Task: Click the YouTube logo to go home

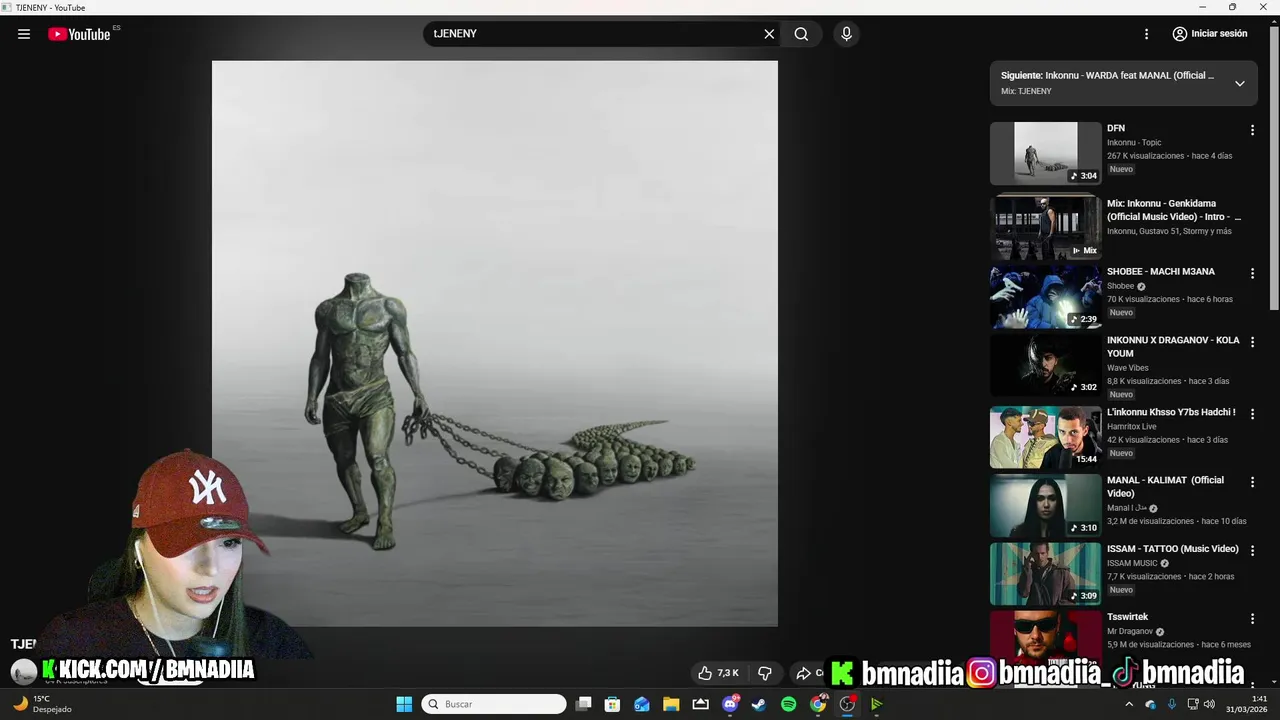Action: click(x=79, y=34)
